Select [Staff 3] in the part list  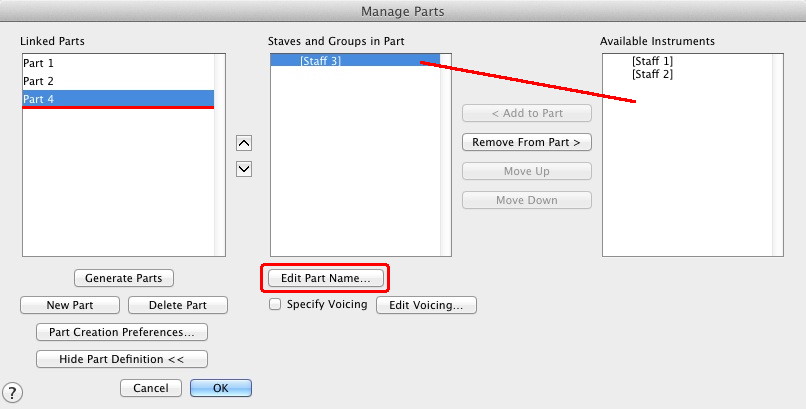click(x=320, y=62)
